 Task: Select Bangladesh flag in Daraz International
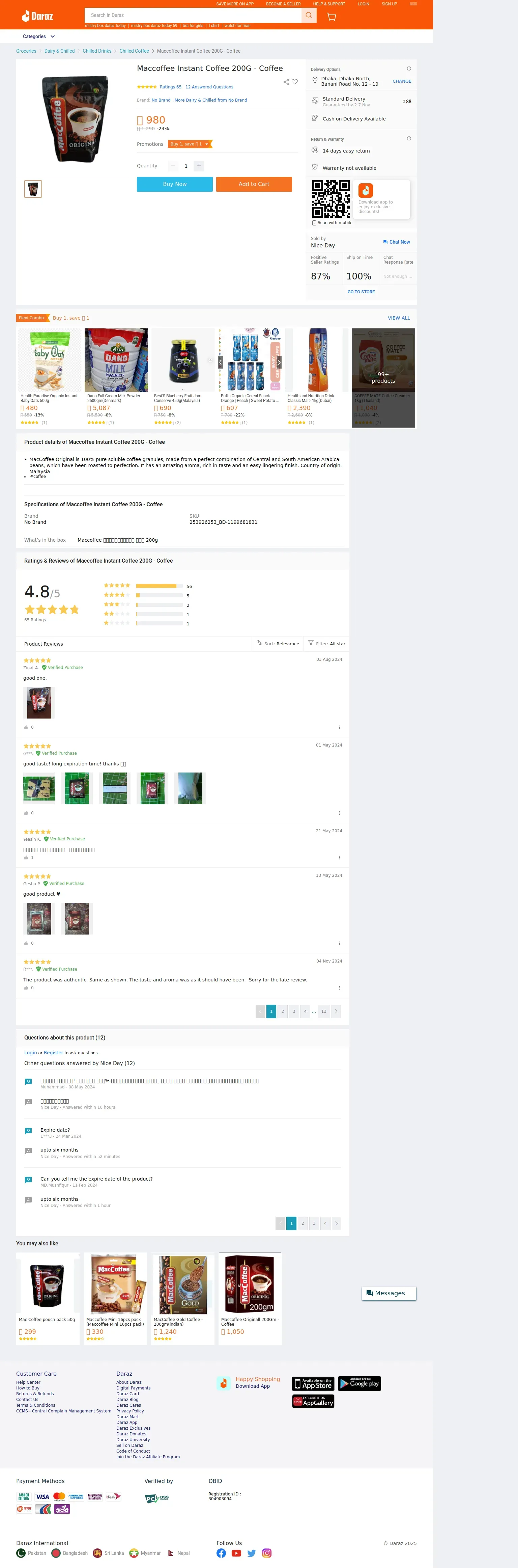pyautogui.click(x=56, y=1553)
